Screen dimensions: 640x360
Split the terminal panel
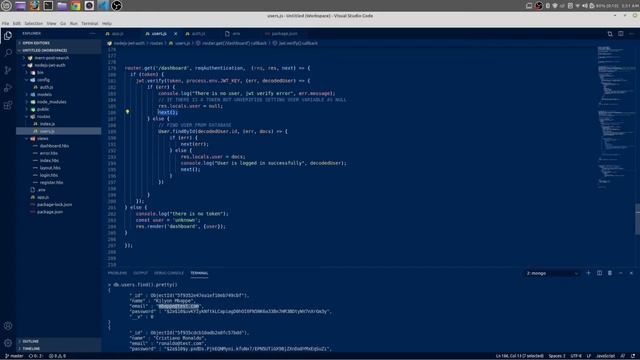(599, 273)
